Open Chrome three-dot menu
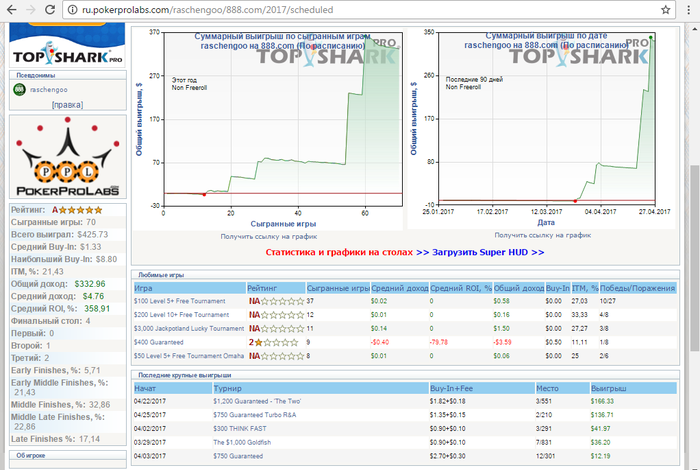The width and height of the screenshot is (700, 470). point(689,9)
